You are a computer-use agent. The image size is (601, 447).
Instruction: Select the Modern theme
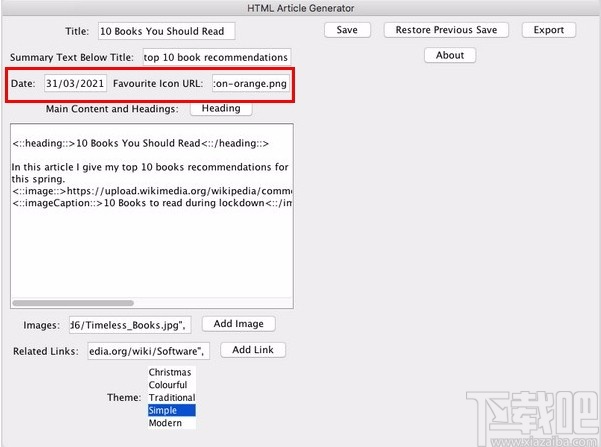point(171,423)
